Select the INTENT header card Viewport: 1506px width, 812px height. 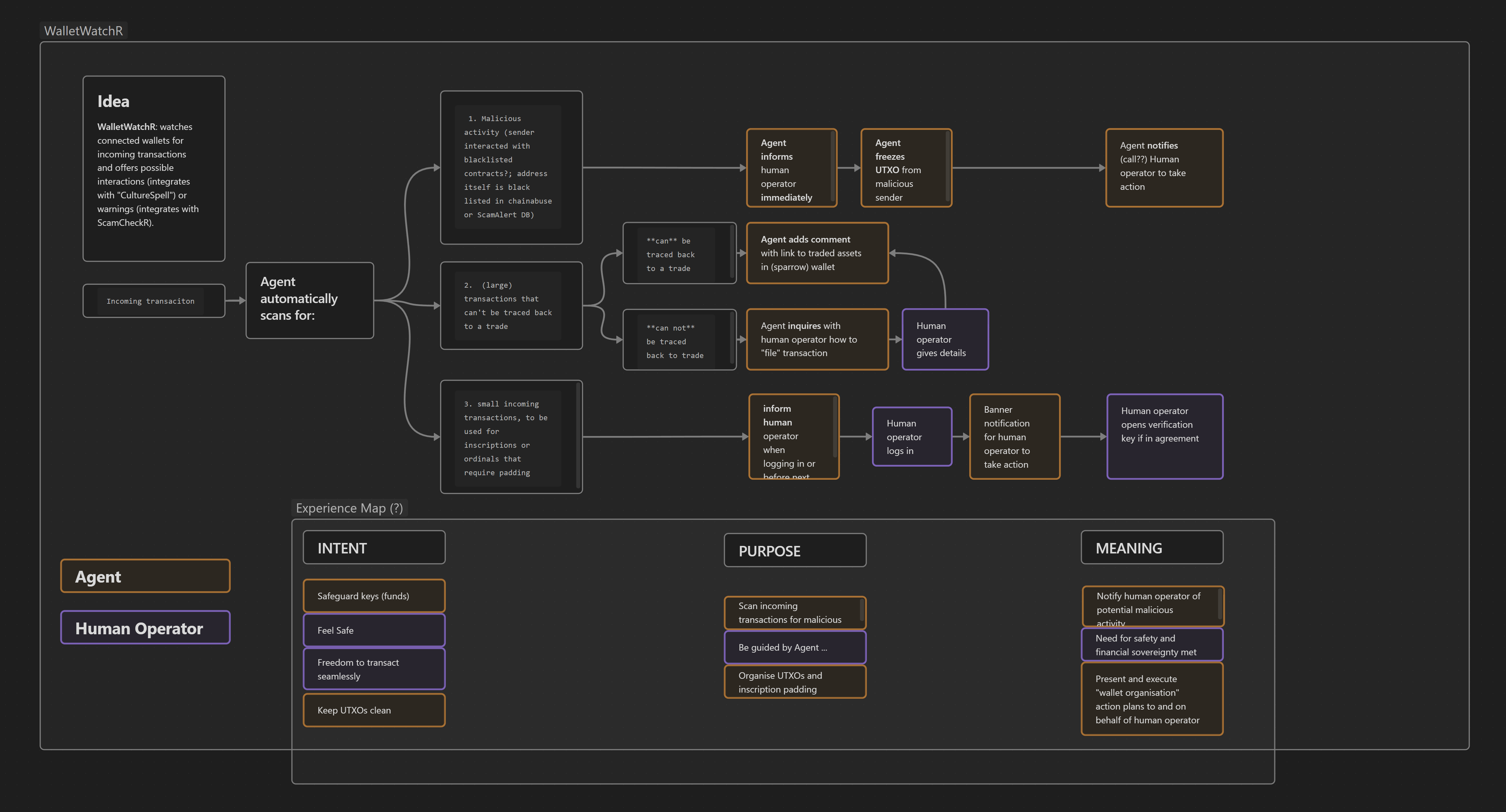click(x=374, y=548)
